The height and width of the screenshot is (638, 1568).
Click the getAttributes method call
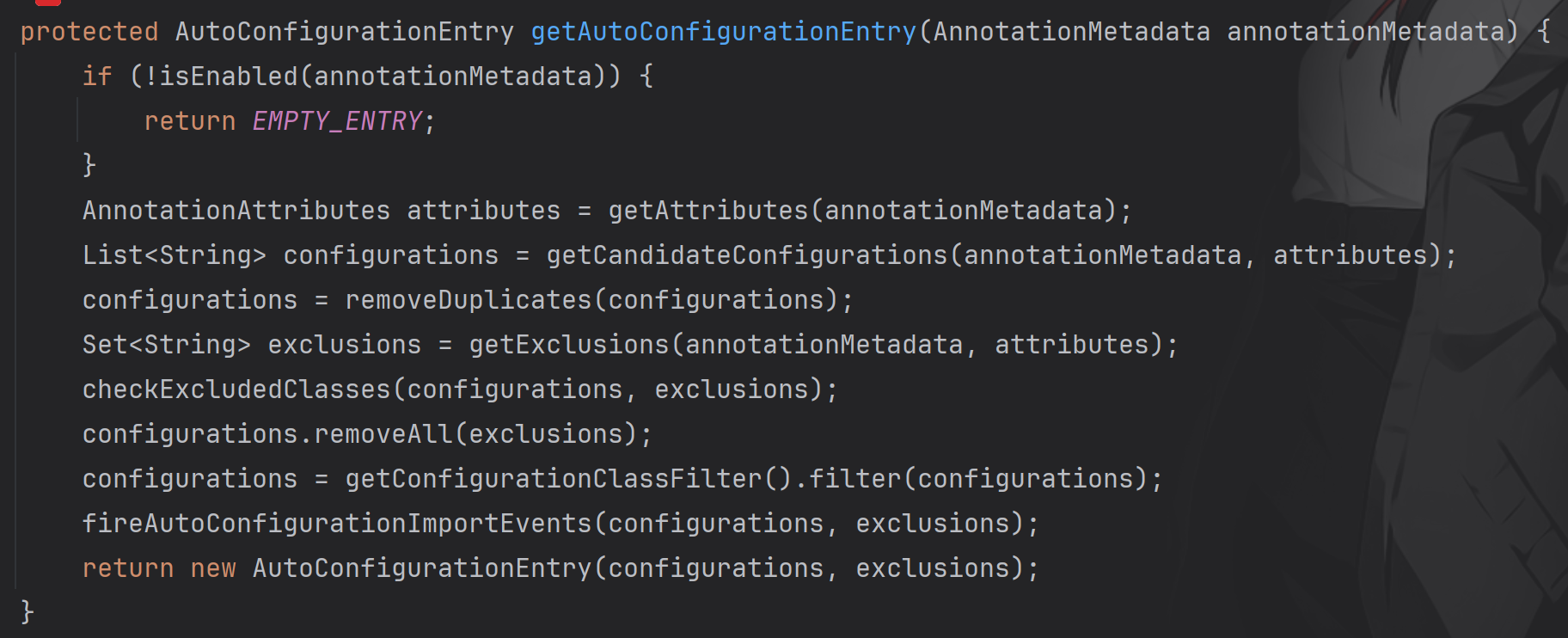click(708, 211)
